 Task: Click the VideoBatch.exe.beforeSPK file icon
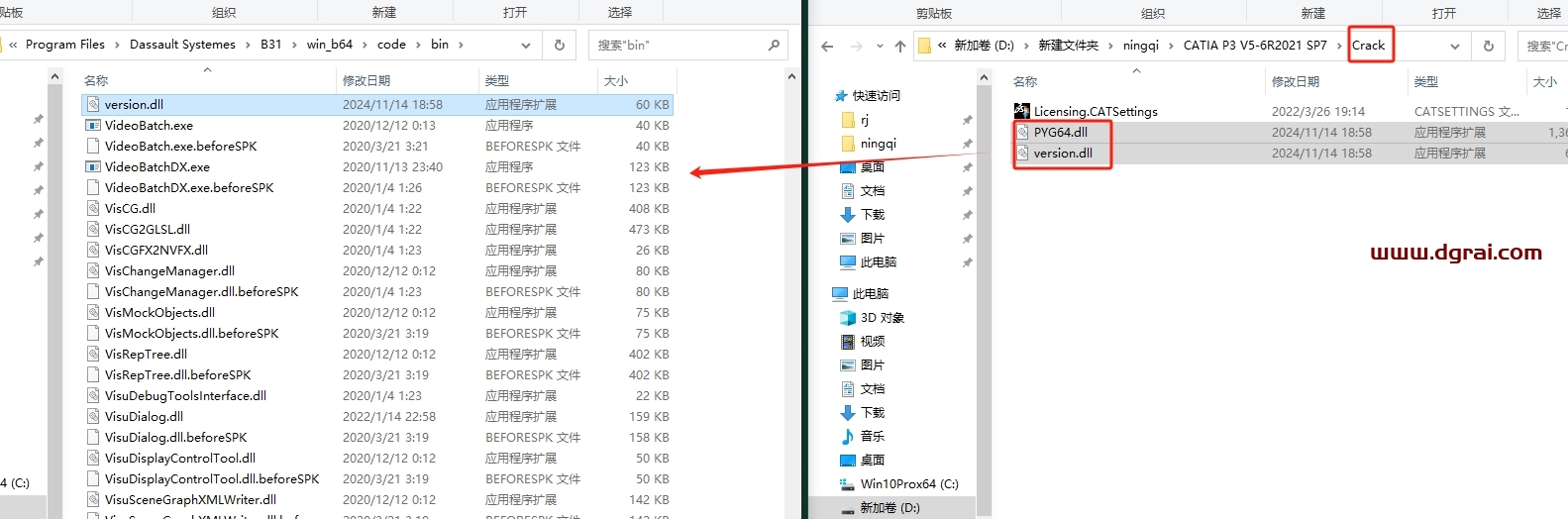[x=93, y=146]
